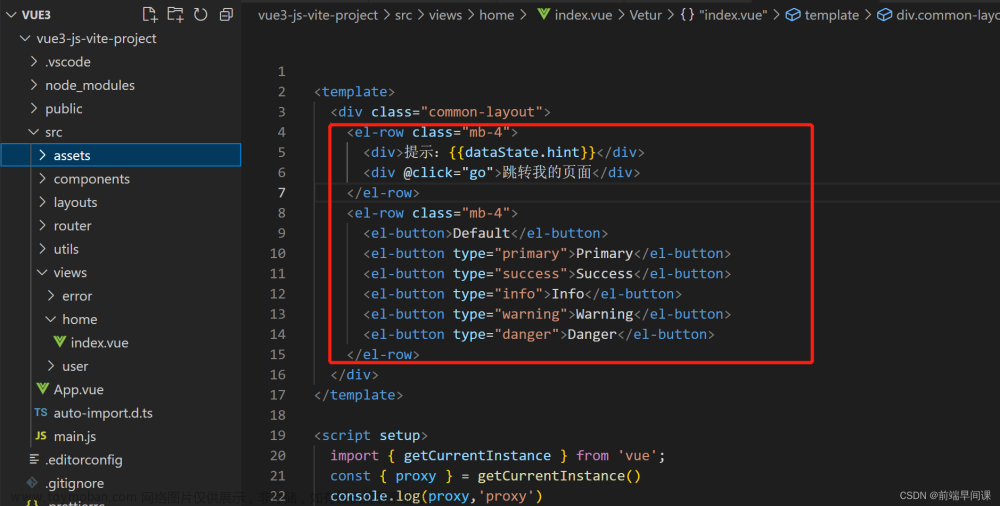The height and width of the screenshot is (506, 1000).
Task: Click the .editorconfig file icon
Action: [x=34, y=459]
